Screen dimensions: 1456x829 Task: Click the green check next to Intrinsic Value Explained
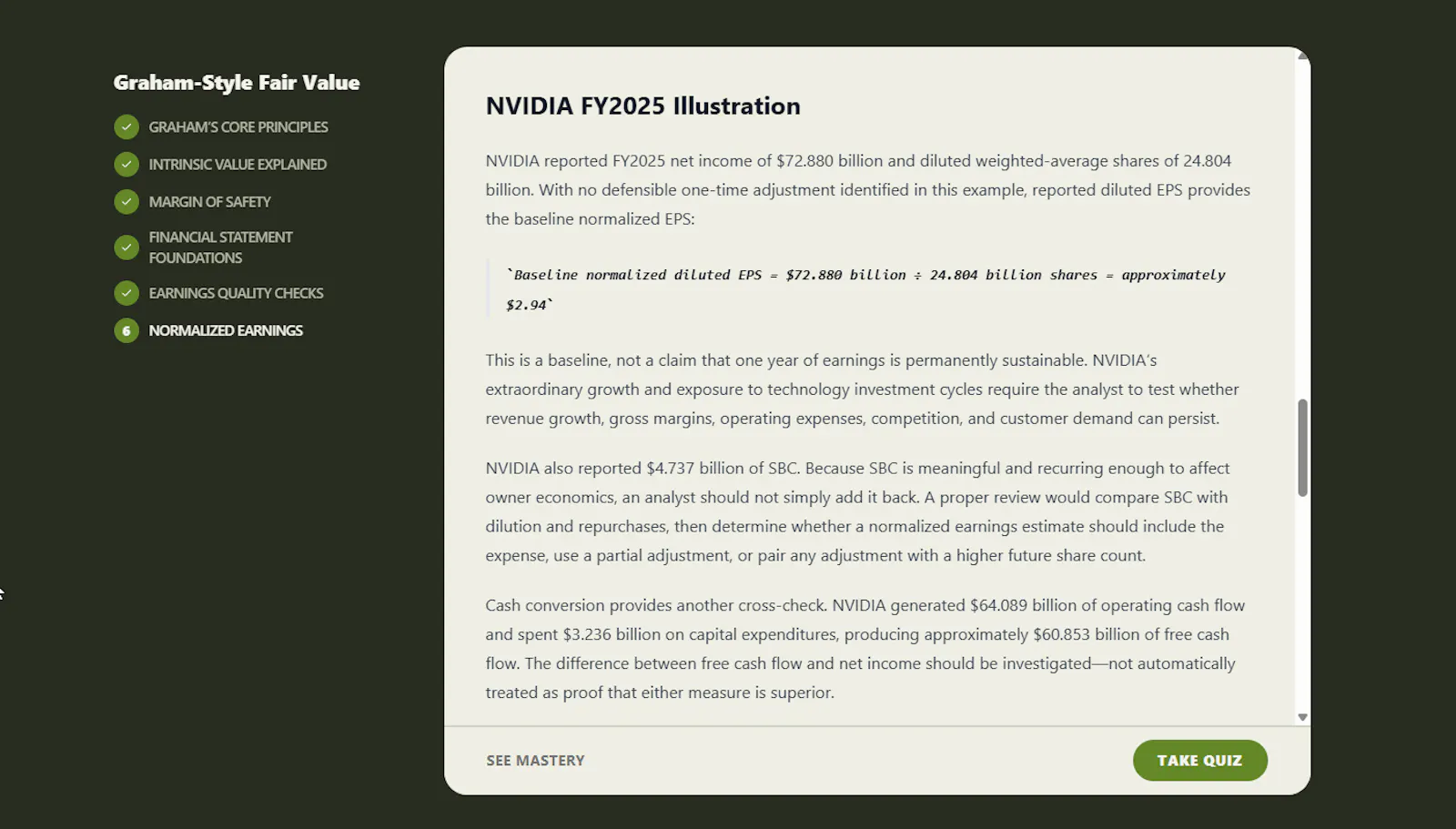click(x=126, y=165)
